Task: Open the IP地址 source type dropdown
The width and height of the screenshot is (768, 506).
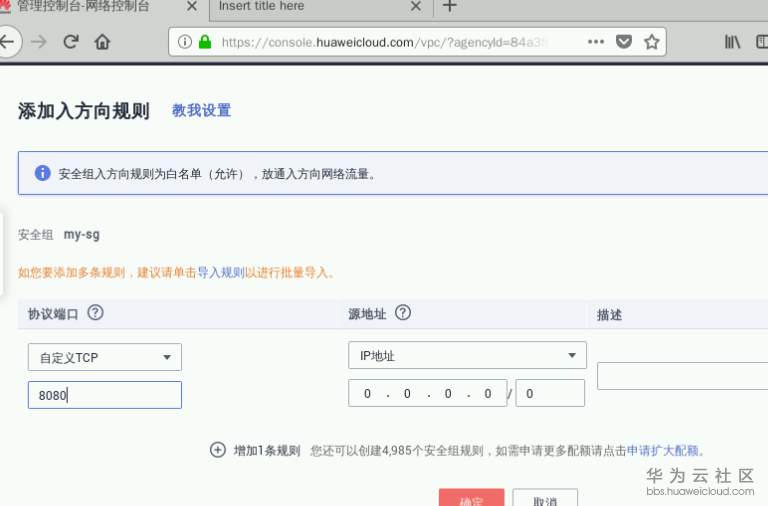Action: pos(467,355)
